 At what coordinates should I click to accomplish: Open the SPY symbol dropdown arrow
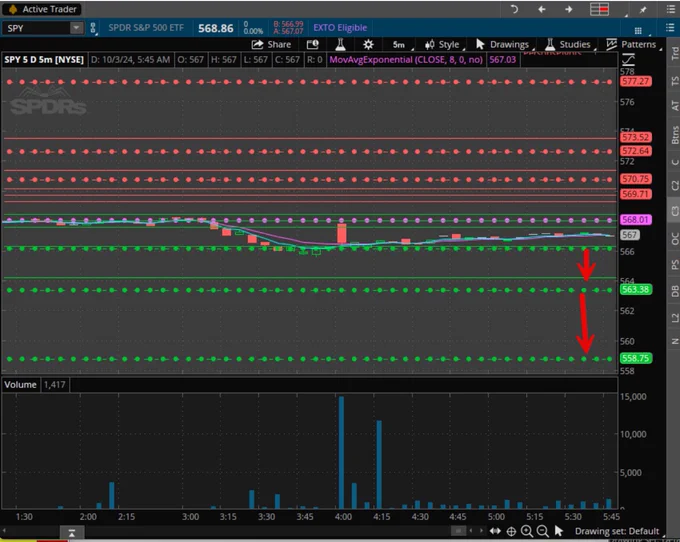click(76, 28)
